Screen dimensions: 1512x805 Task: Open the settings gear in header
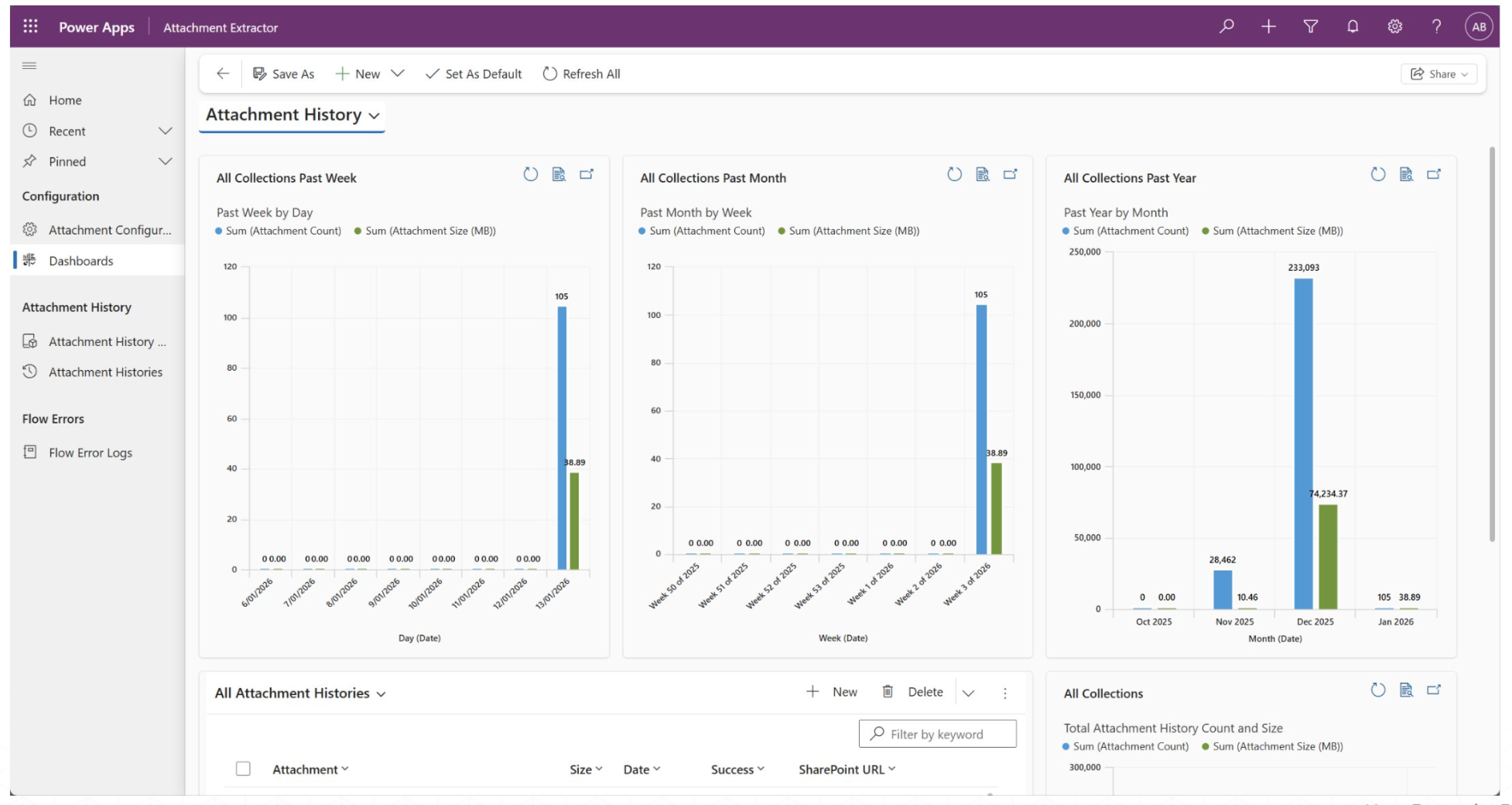1394,26
